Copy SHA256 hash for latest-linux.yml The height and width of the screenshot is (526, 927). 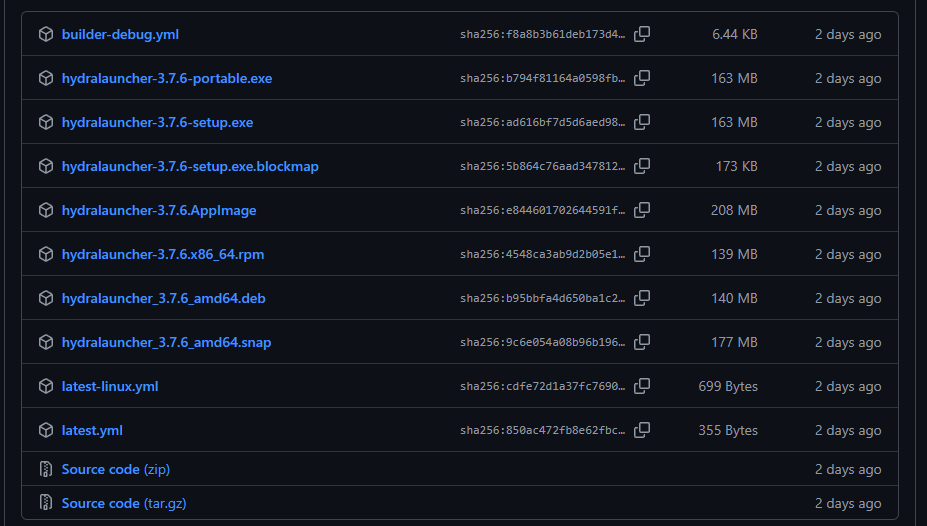[x=642, y=386]
